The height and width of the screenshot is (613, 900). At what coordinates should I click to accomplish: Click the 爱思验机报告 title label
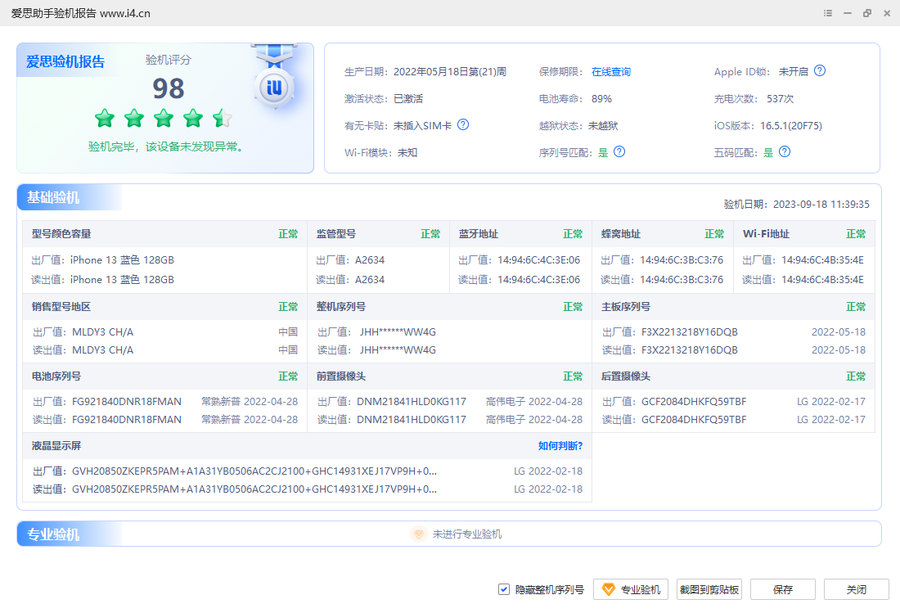point(65,61)
